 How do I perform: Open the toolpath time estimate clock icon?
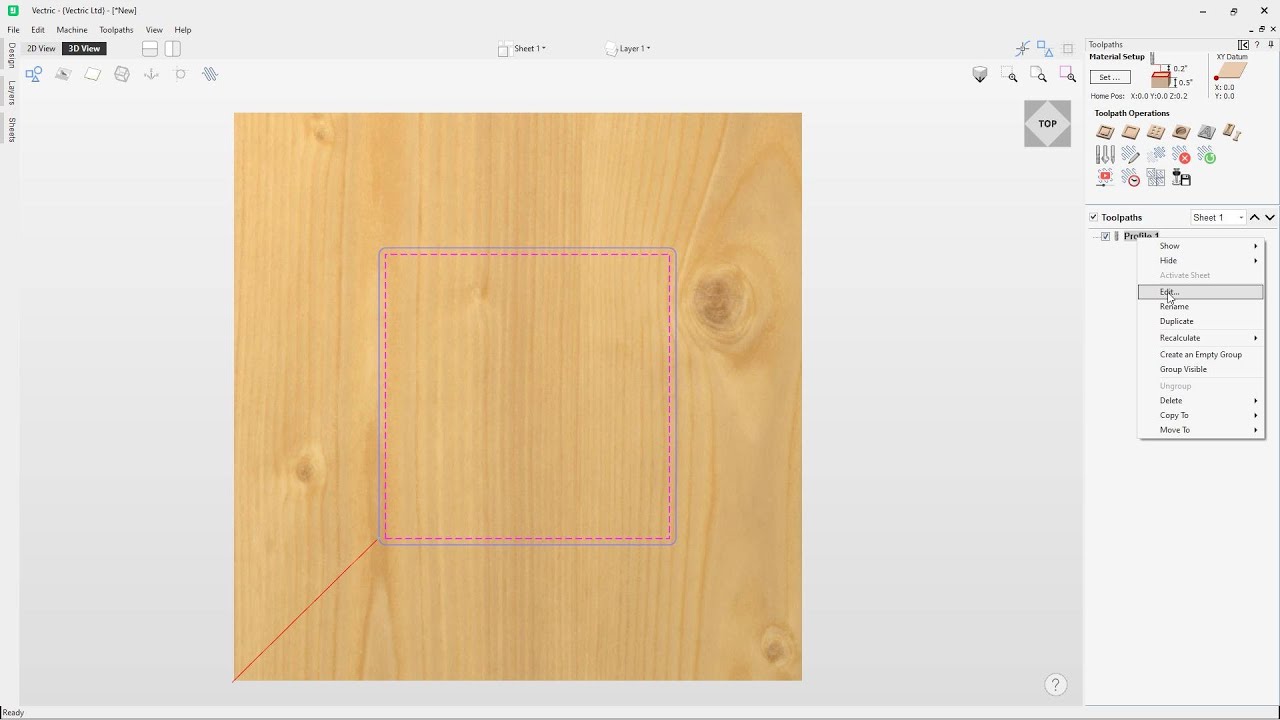1130,178
